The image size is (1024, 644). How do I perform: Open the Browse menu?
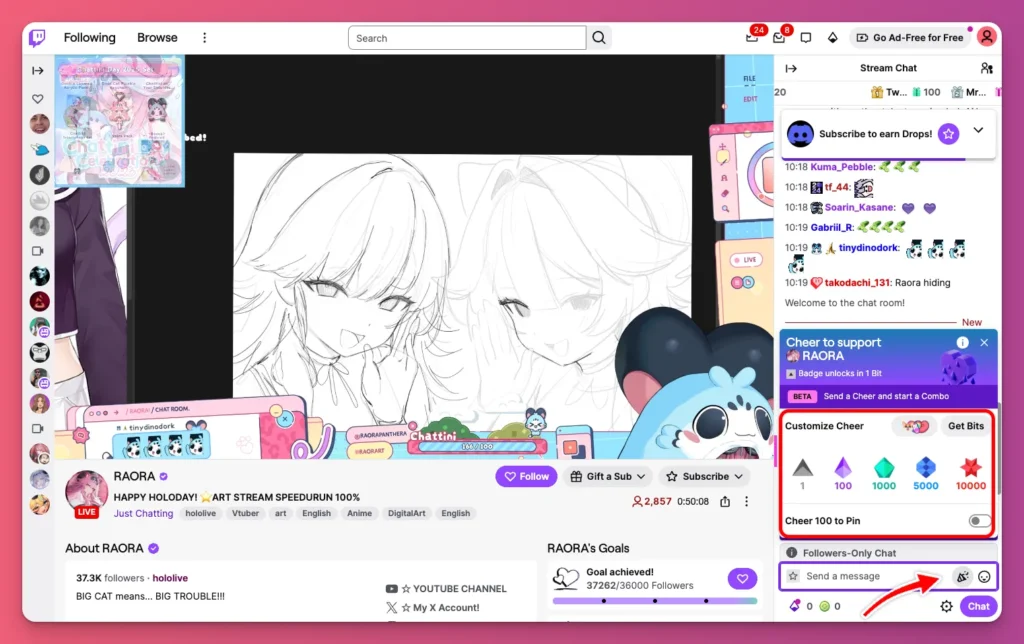pos(156,37)
